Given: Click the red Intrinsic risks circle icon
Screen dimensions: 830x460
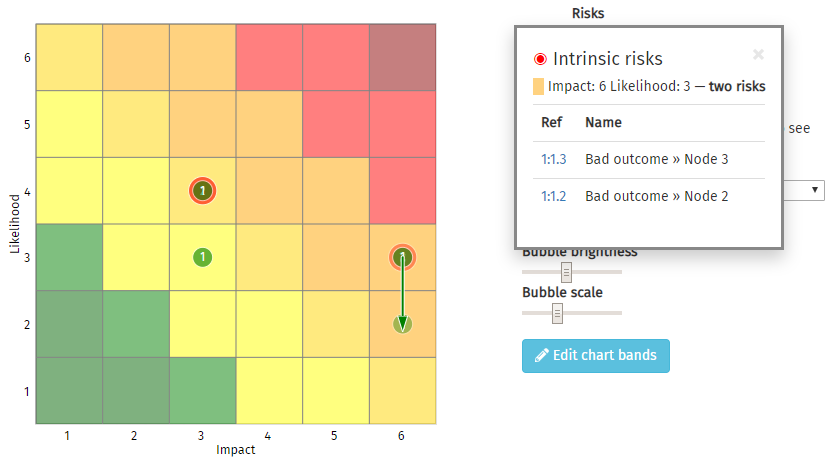Looking at the screenshot, I should click(x=541, y=60).
